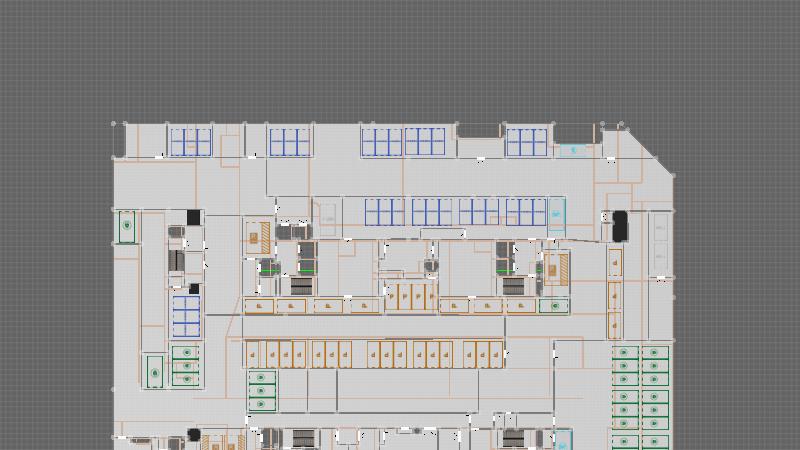
Task: Select the cyan unit ending the middle blue row
Action: coord(557,214)
